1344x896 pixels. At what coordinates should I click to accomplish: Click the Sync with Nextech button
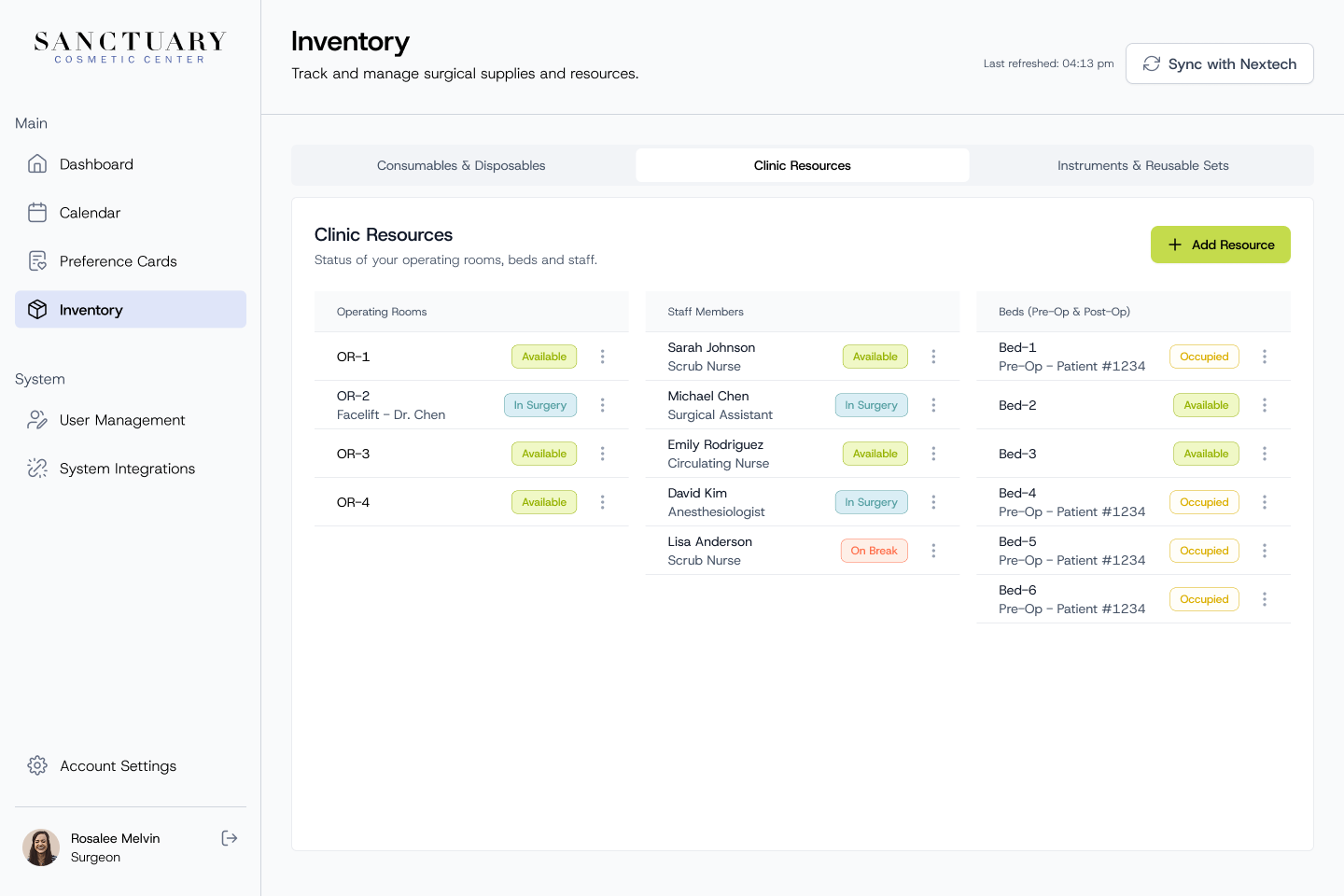click(x=1220, y=63)
